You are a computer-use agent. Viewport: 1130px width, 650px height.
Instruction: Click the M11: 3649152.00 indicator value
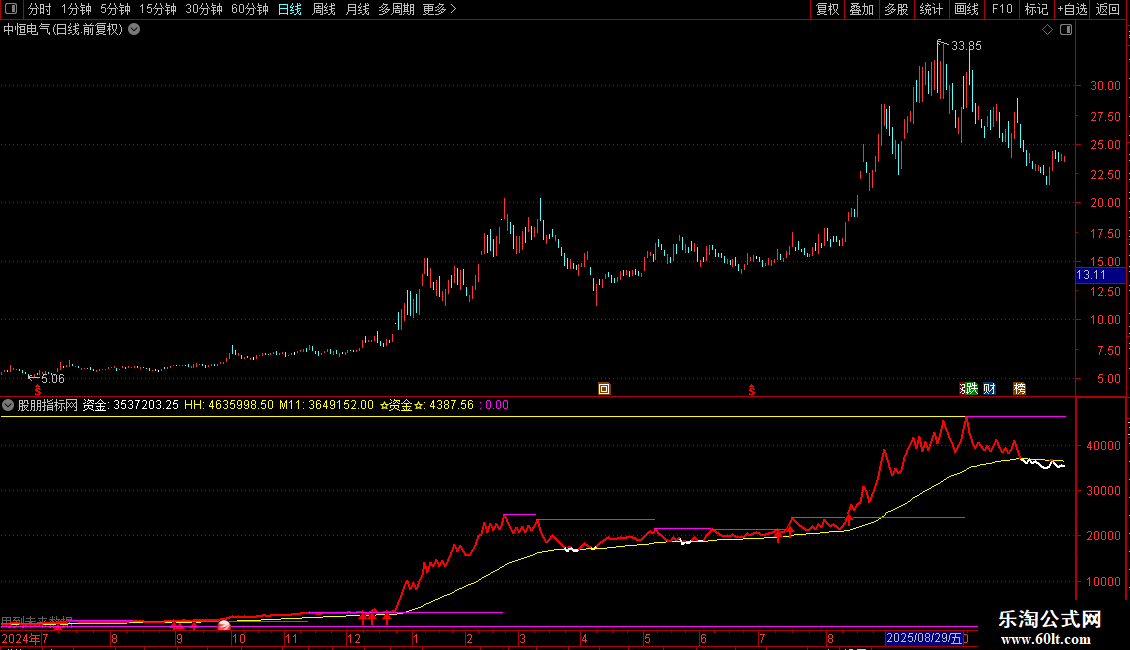click(x=326, y=405)
